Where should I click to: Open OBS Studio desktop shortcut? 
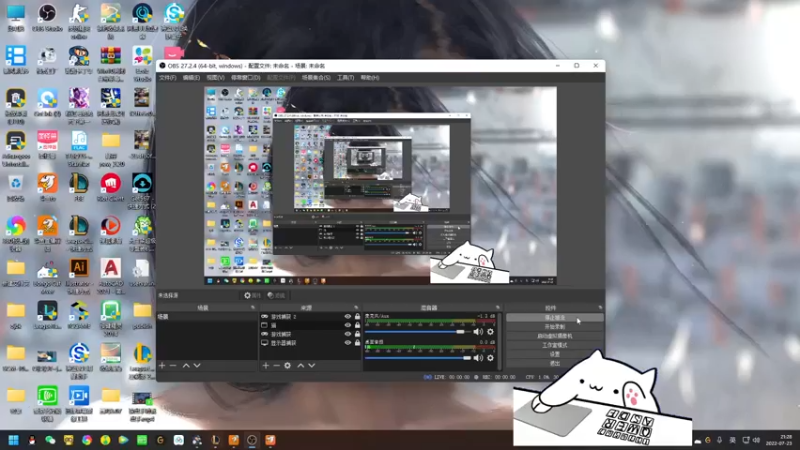tap(47, 18)
